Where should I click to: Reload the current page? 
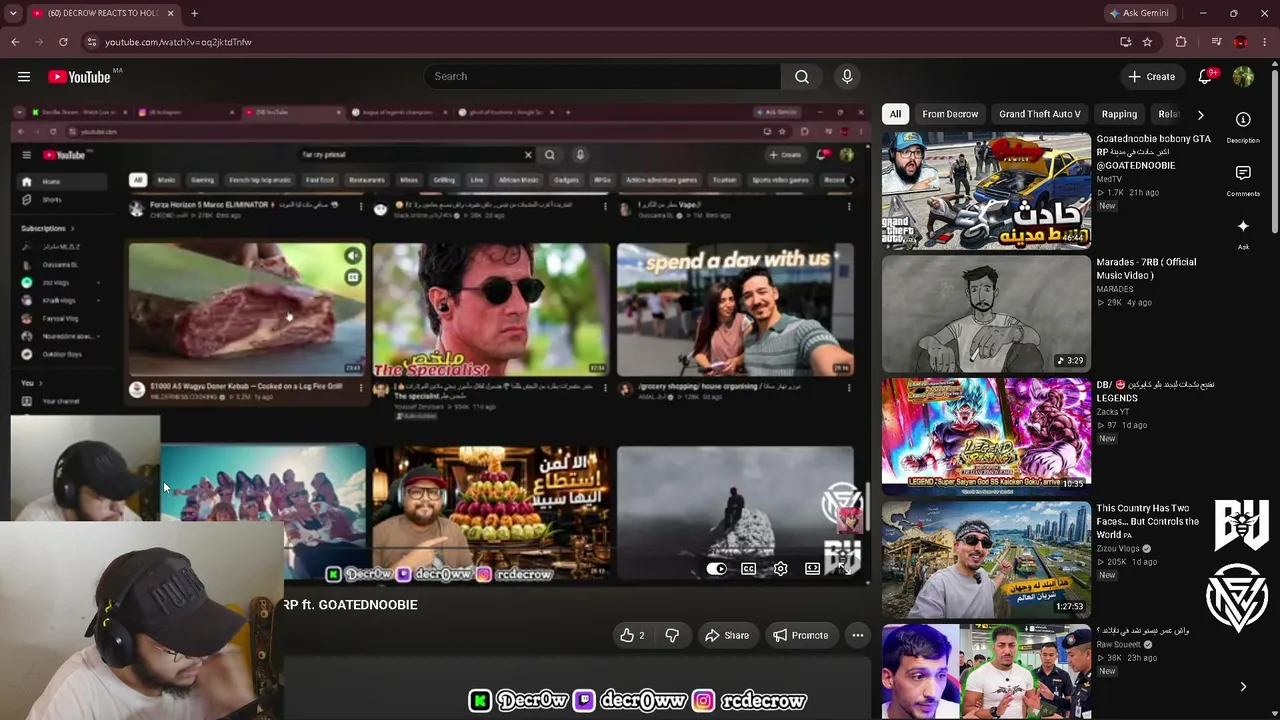tap(63, 42)
